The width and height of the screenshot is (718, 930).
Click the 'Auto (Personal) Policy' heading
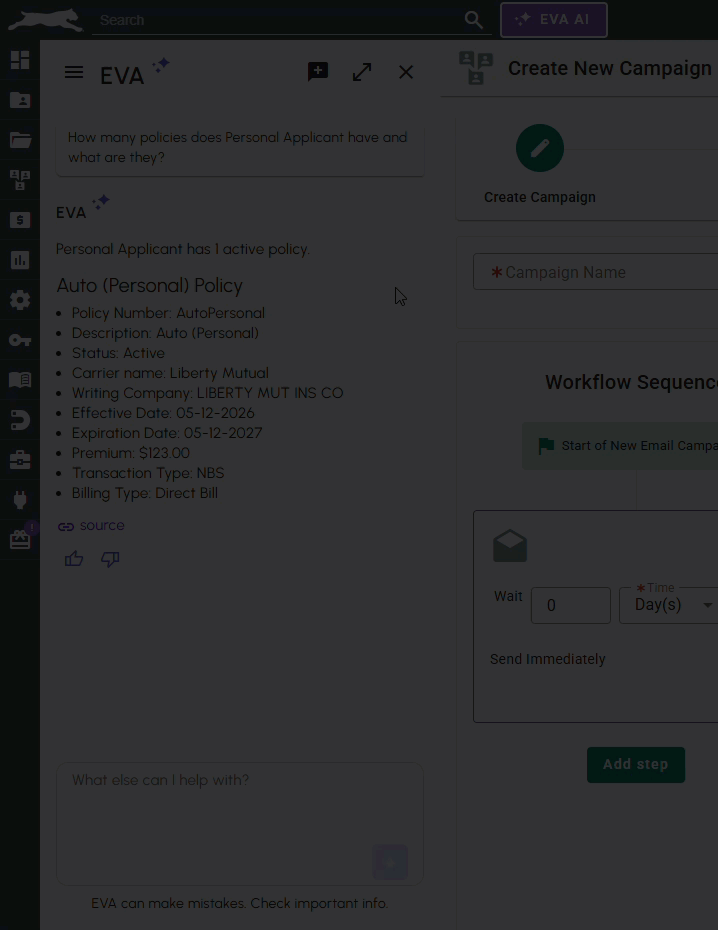point(149,285)
